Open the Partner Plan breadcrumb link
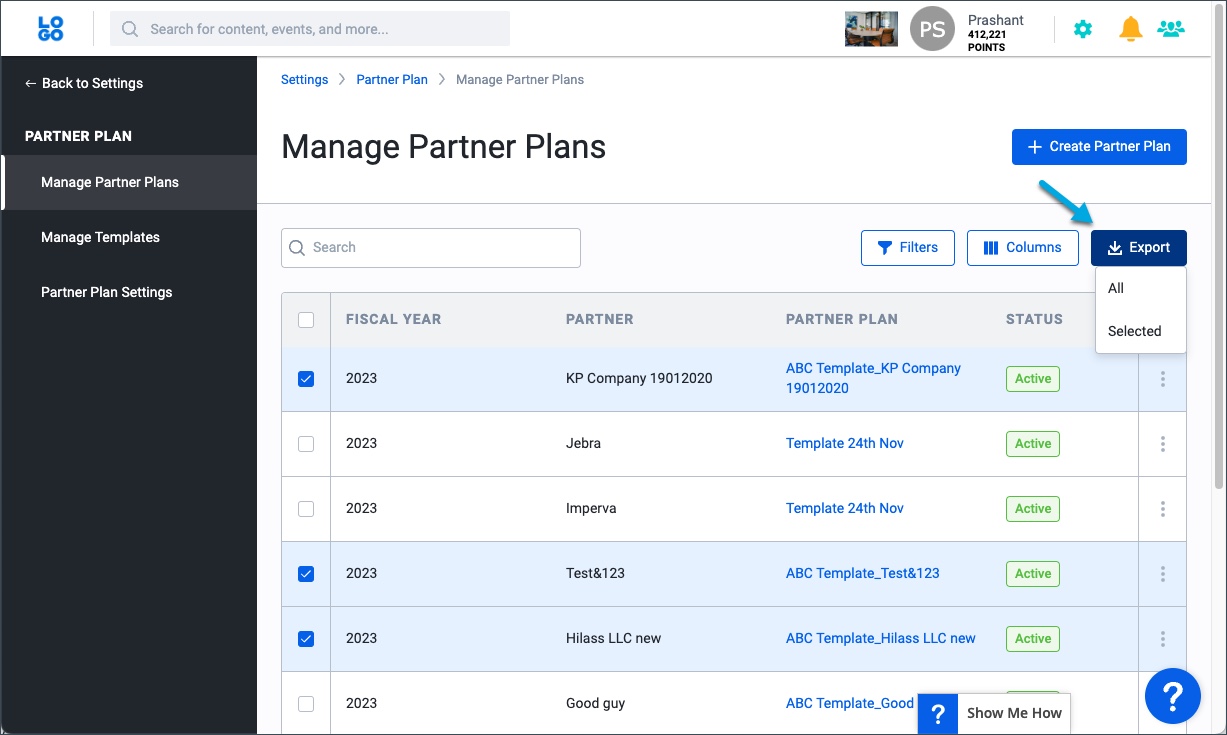1227x735 pixels. point(392,79)
